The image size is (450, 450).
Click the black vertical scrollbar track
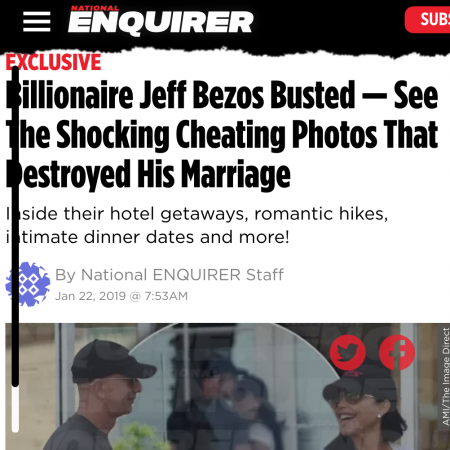[15, 227]
